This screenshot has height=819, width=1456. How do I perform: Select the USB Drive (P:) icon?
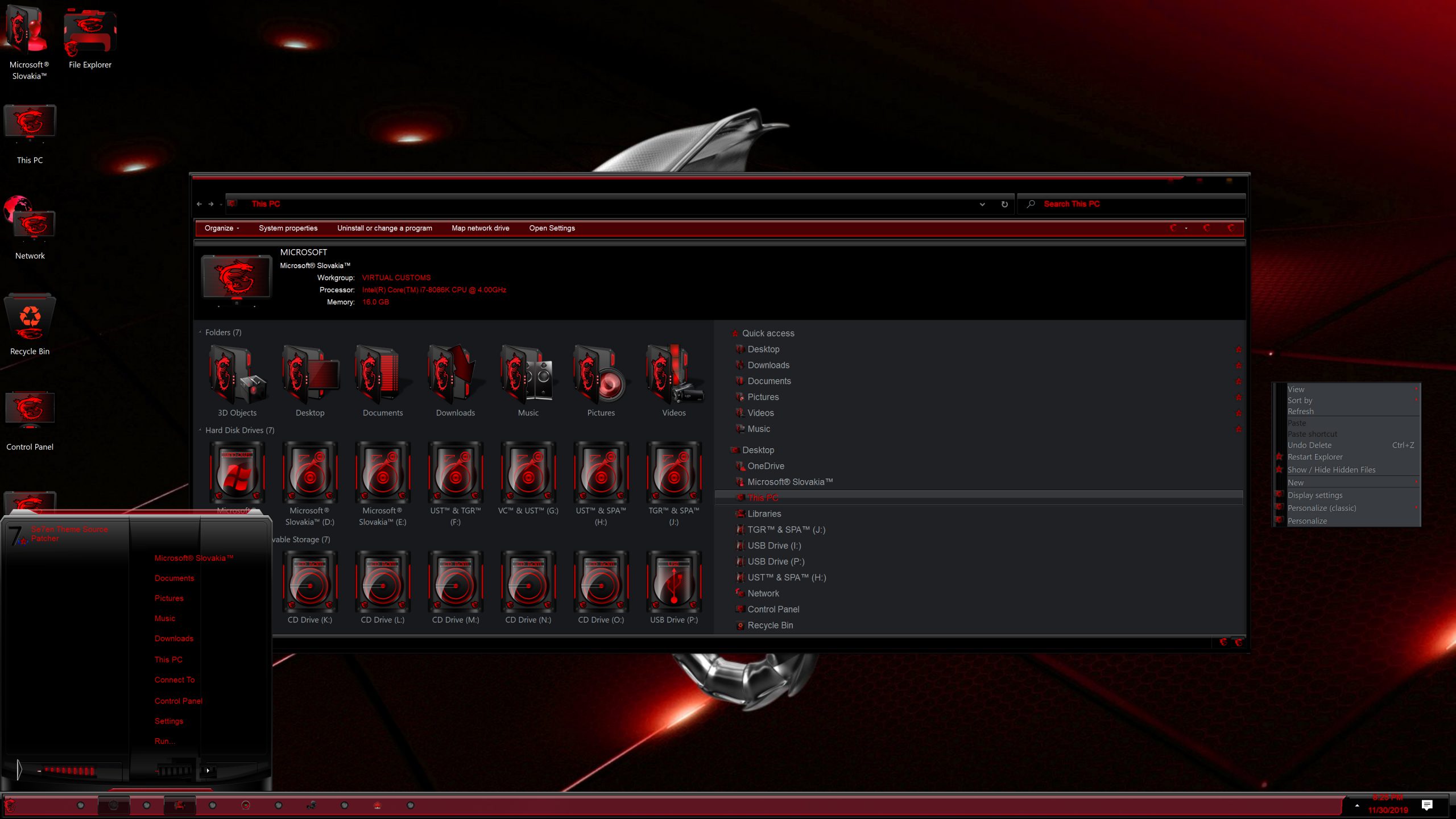point(673,583)
